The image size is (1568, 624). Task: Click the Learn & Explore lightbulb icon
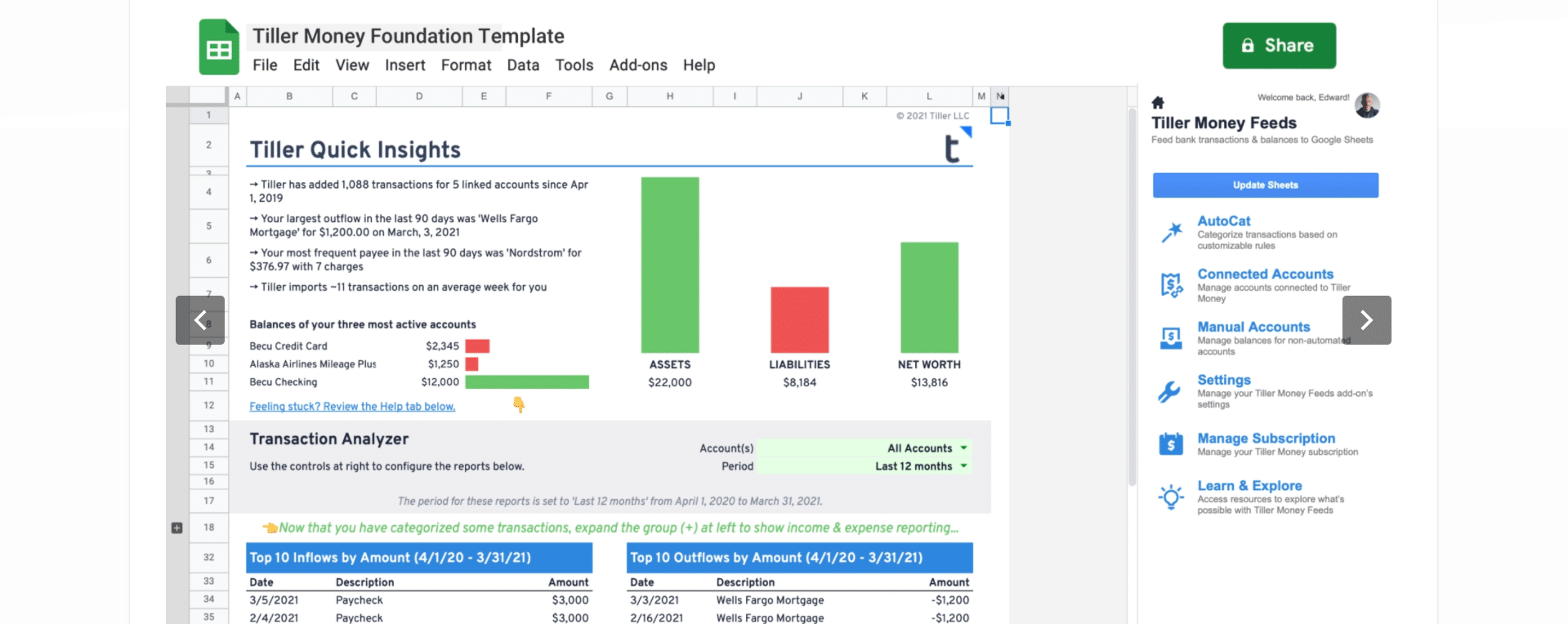pyautogui.click(x=1171, y=497)
